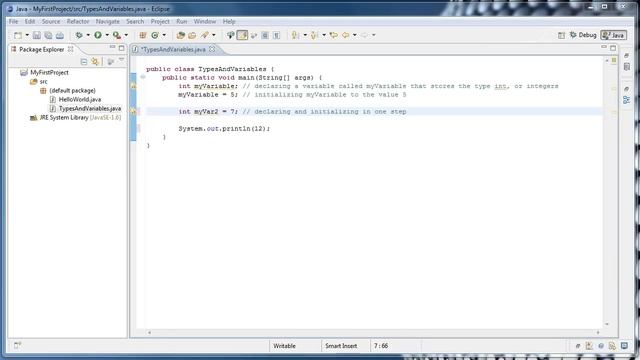Collapse All in Package Explorer toolbar
Screen dimensions: 640x360
84,62
